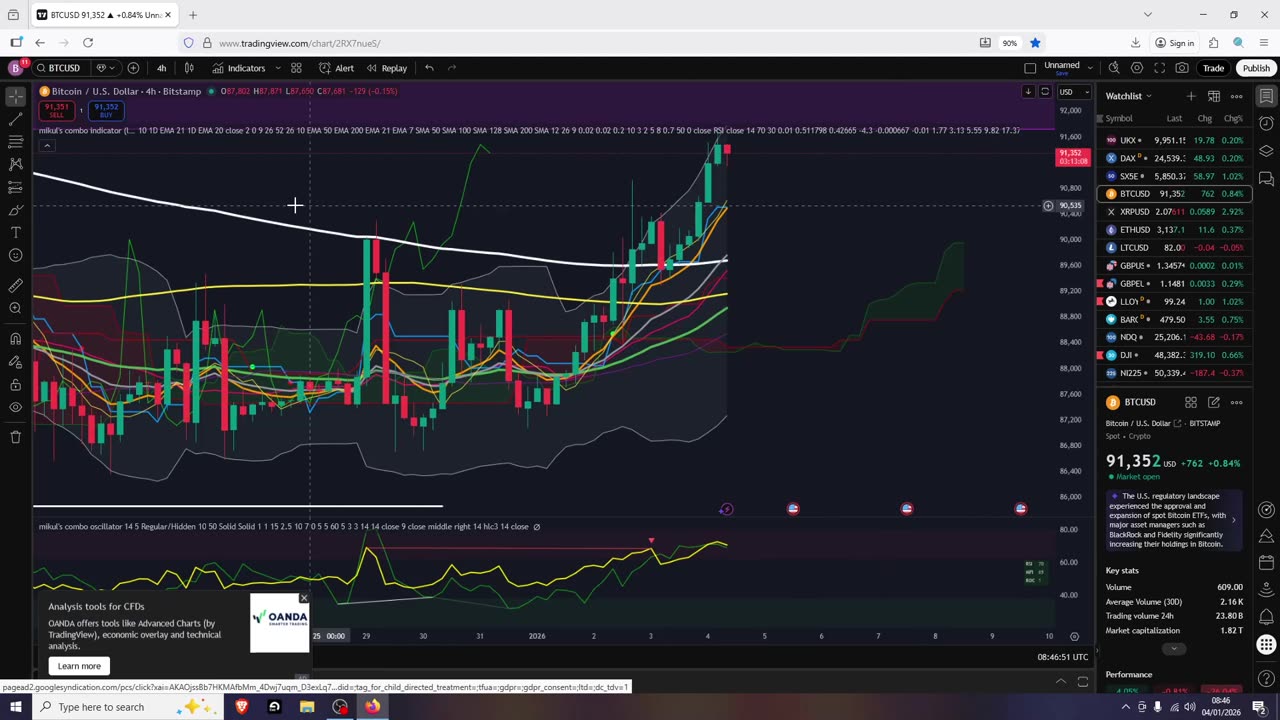Viewport: 1280px width, 720px height.
Task: Click the red SELL price button
Action: [x=56, y=110]
